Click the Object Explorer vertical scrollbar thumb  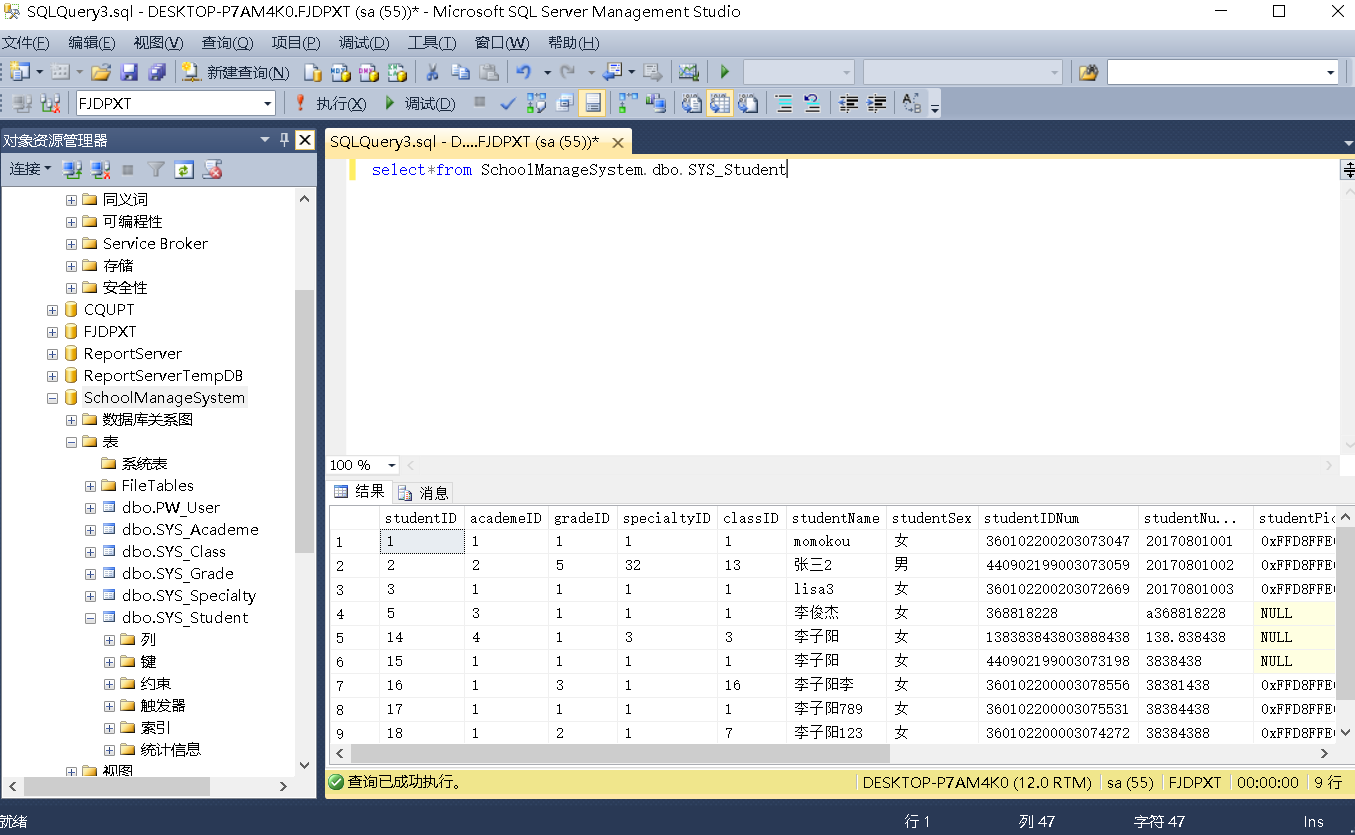pyautogui.click(x=305, y=420)
